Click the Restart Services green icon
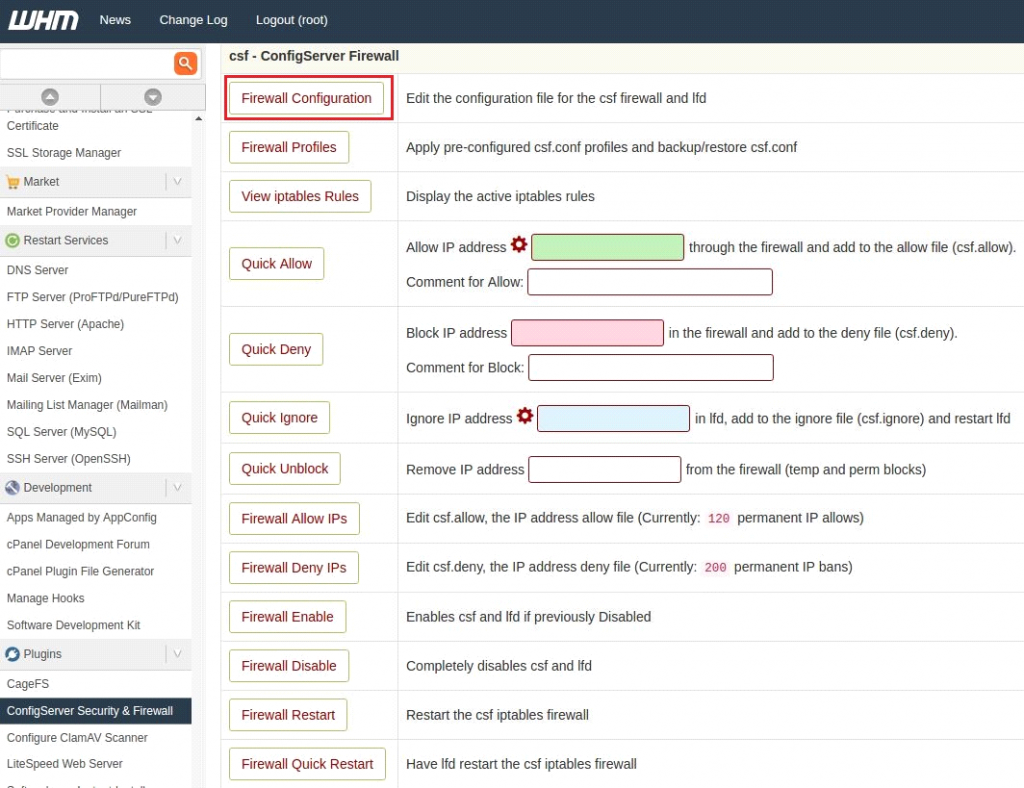 pyautogui.click(x=12, y=241)
